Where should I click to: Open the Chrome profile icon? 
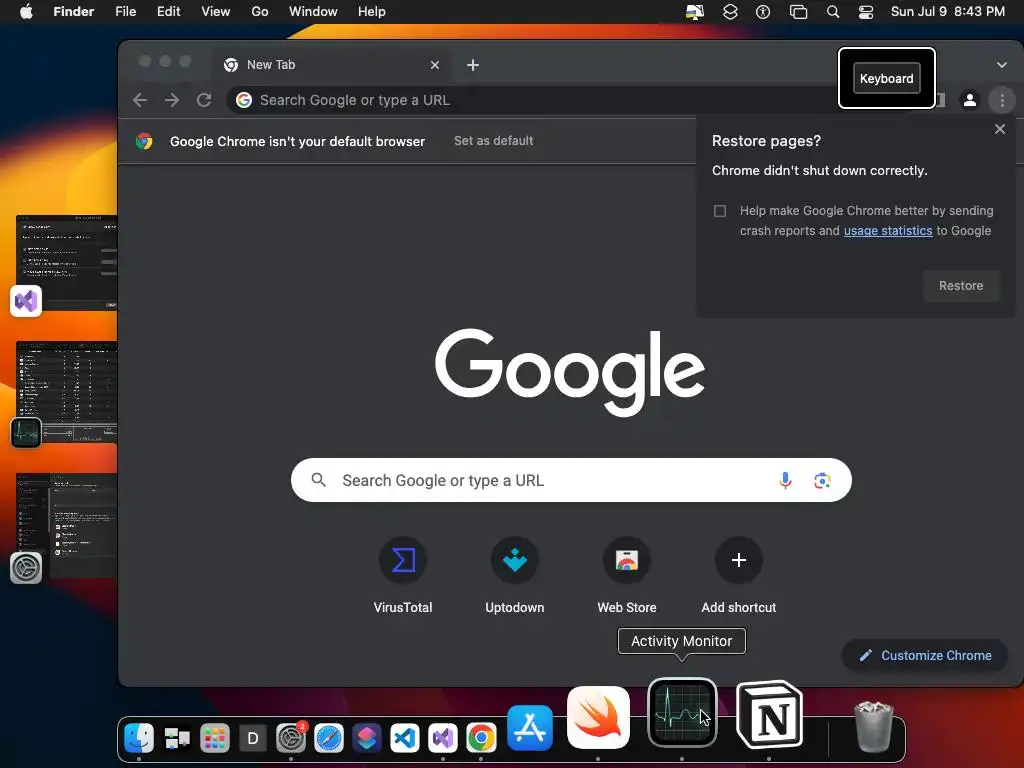click(x=970, y=100)
